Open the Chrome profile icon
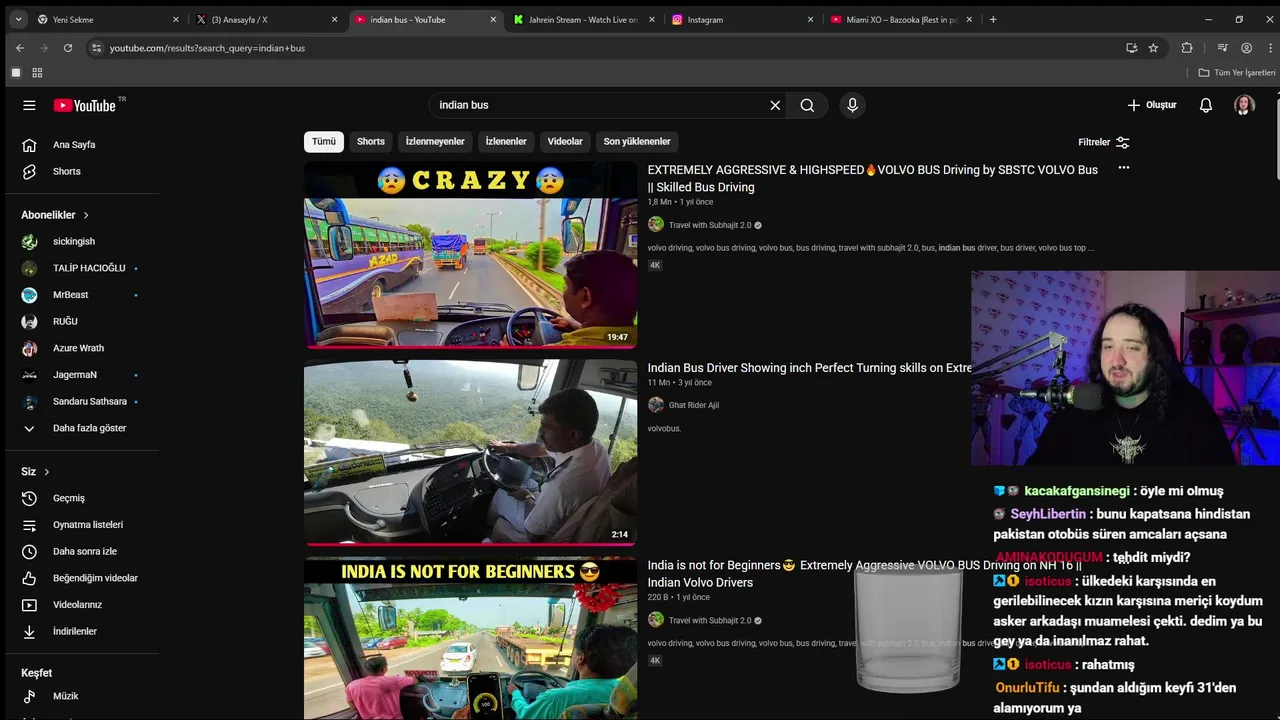Screen dimensions: 1280x720 point(1246,48)
